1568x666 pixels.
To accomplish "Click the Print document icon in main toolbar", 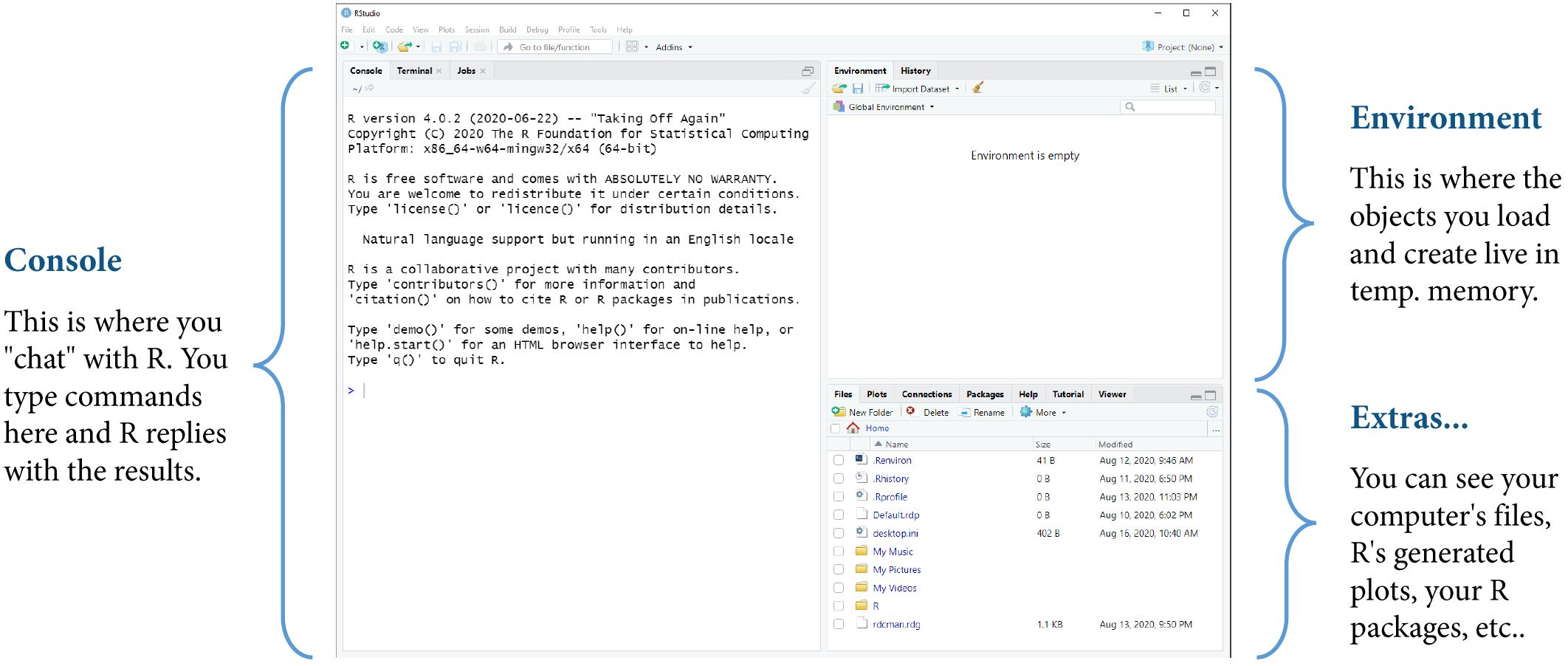I will (x=481, y=47).
